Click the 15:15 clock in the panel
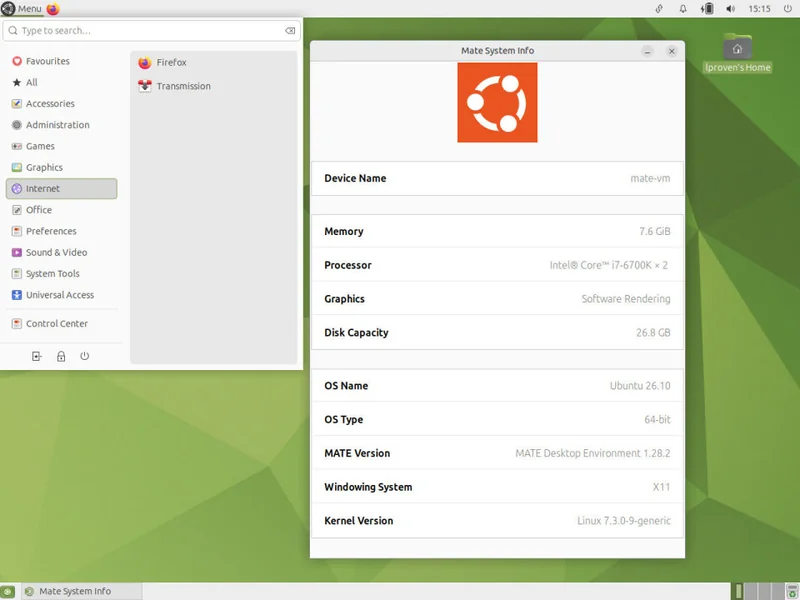 click(x=759, y=9)
